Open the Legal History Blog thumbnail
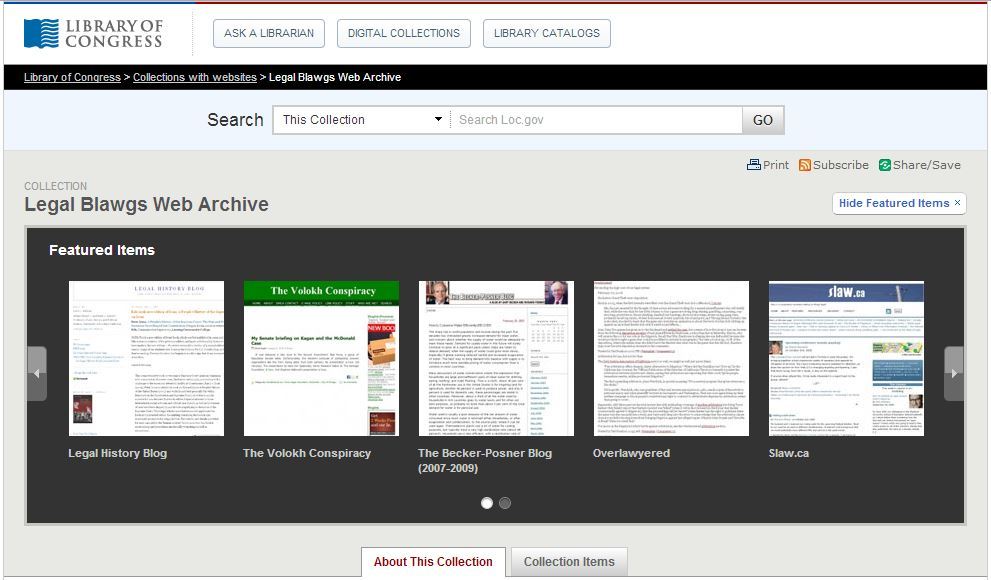Screen dimensions: 991x580 pyautogui.click(x=147, y=358)
